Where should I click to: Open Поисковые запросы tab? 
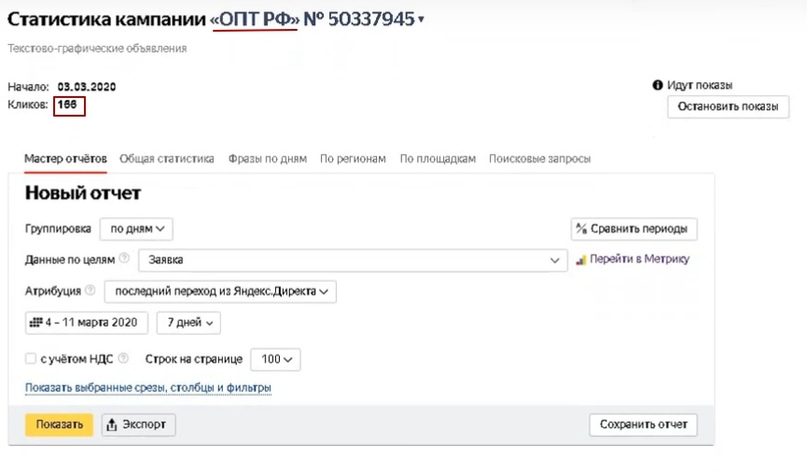(540, 159)
